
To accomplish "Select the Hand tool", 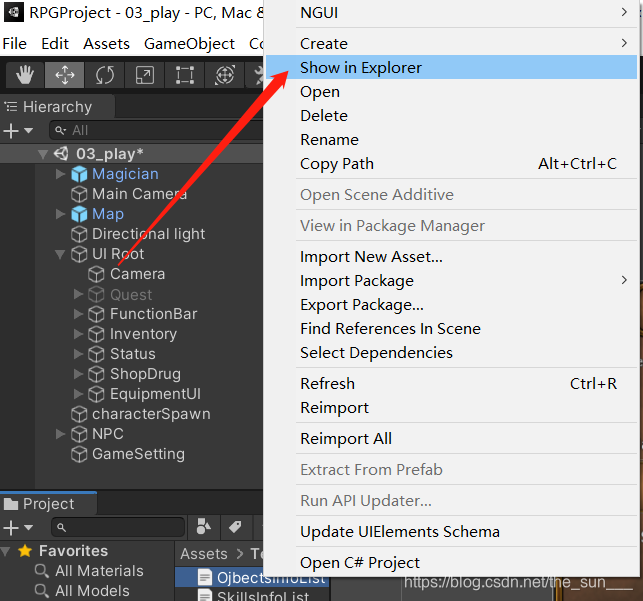I will coord(25,75).
